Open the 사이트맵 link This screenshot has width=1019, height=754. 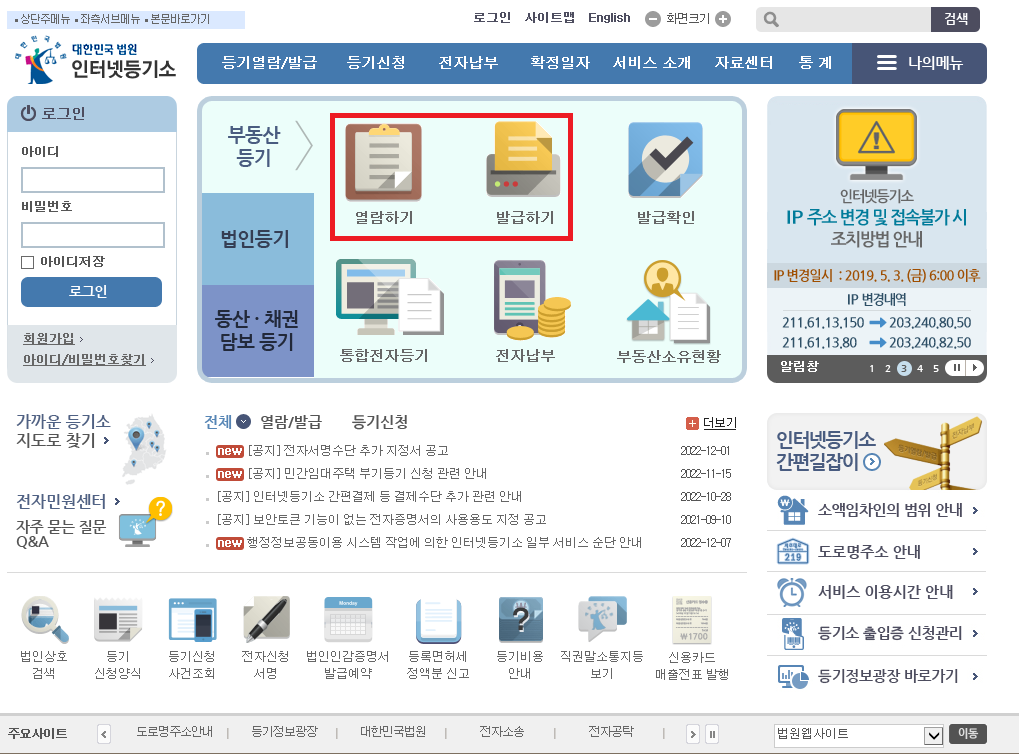pos(550,18)
